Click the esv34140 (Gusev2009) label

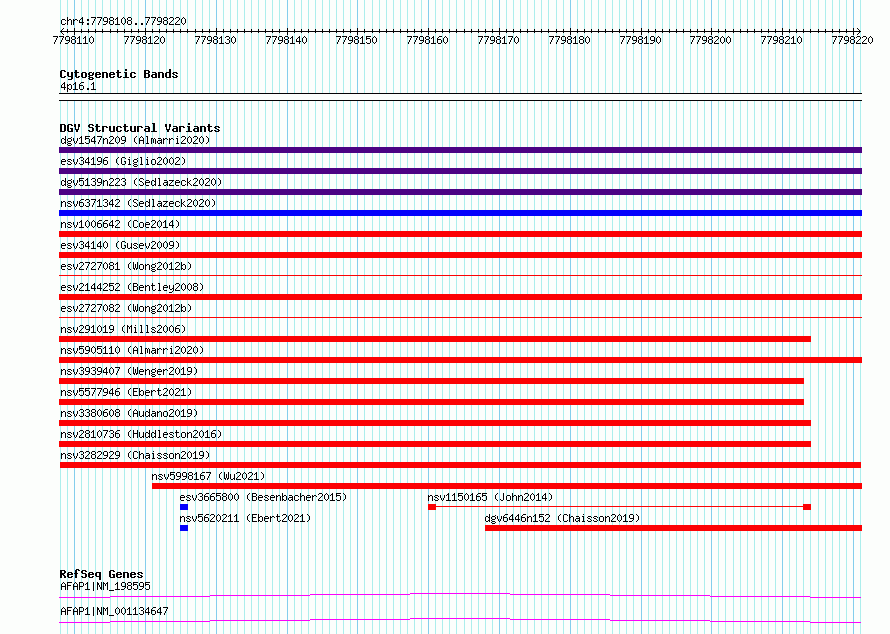tap(120, 245)
